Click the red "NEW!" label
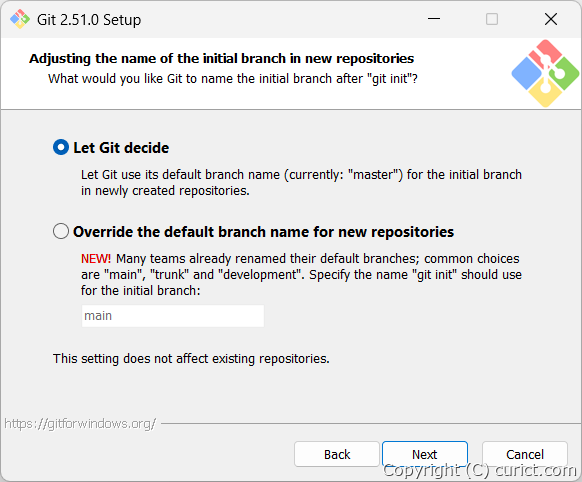Viewport: 582px width, 482px height. pos(96,258)
